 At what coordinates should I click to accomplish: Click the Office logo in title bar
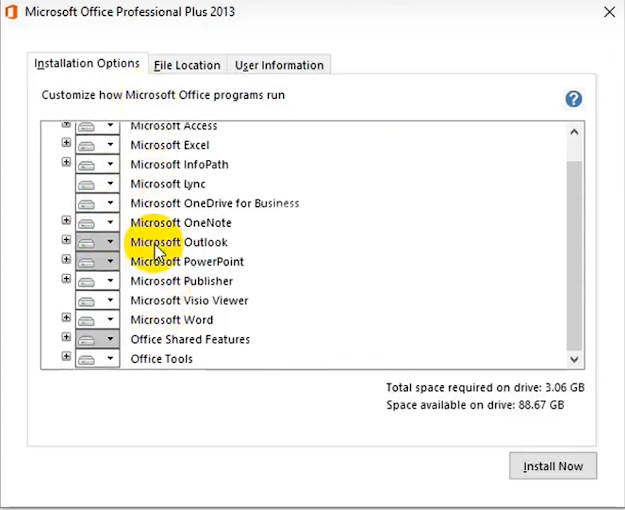(x=12, y=12)
